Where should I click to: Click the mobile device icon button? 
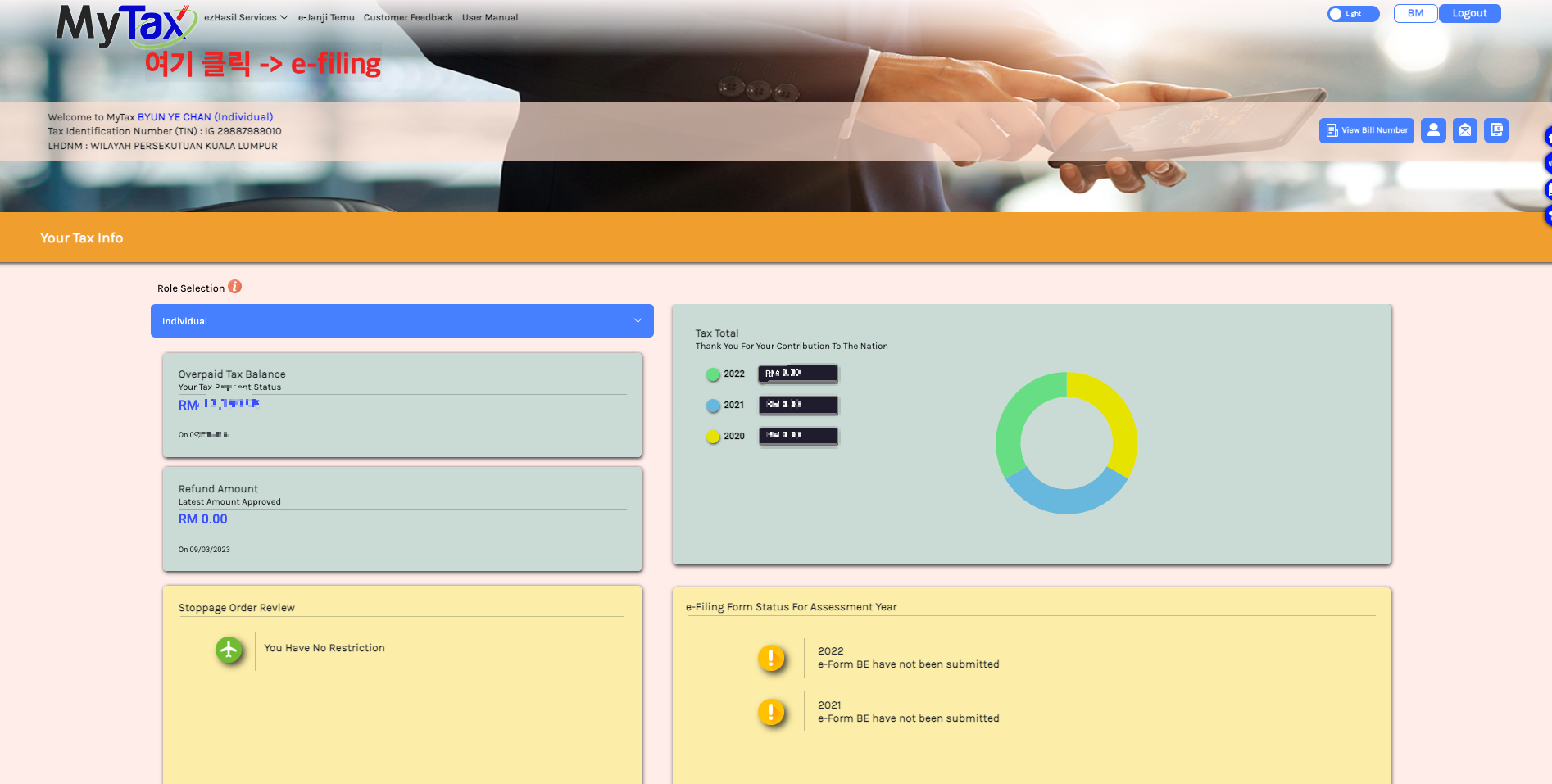[x=1496, y=130]
